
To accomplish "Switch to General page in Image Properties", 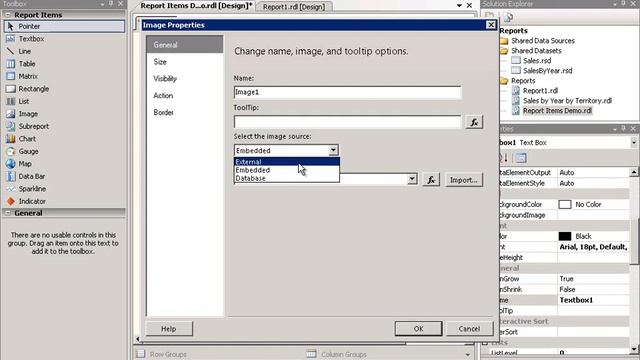I will [x=184, y=45].
